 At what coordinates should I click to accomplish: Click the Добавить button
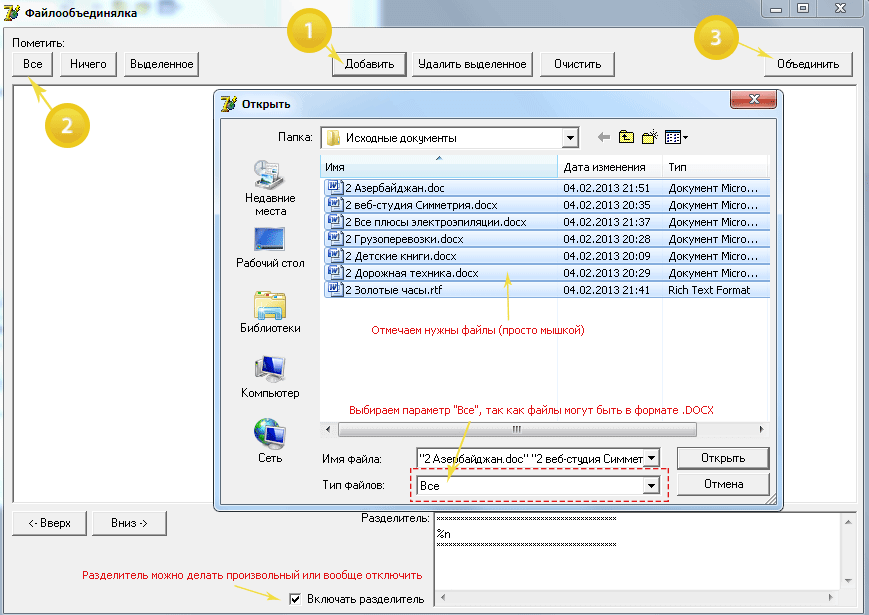coord(369,64)
